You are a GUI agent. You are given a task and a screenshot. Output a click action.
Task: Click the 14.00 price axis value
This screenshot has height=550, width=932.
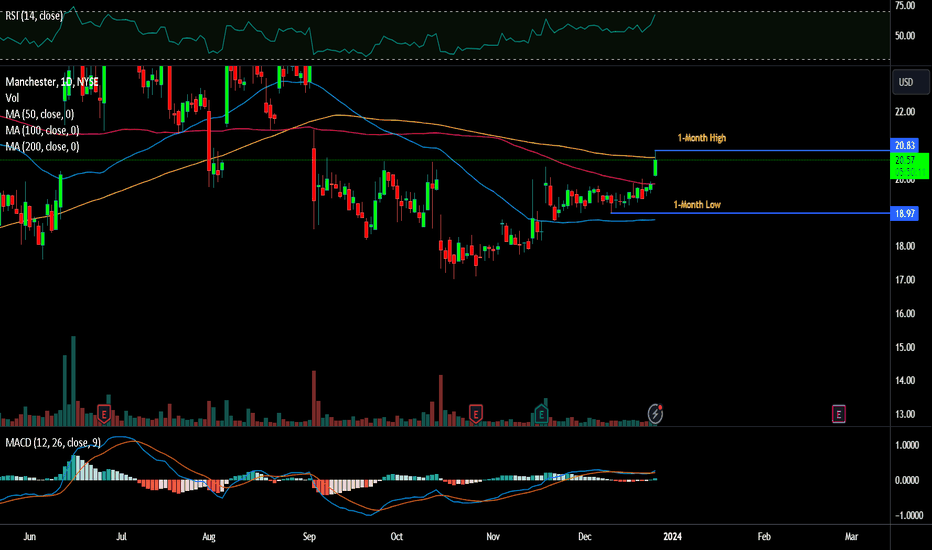click(905, 381)
